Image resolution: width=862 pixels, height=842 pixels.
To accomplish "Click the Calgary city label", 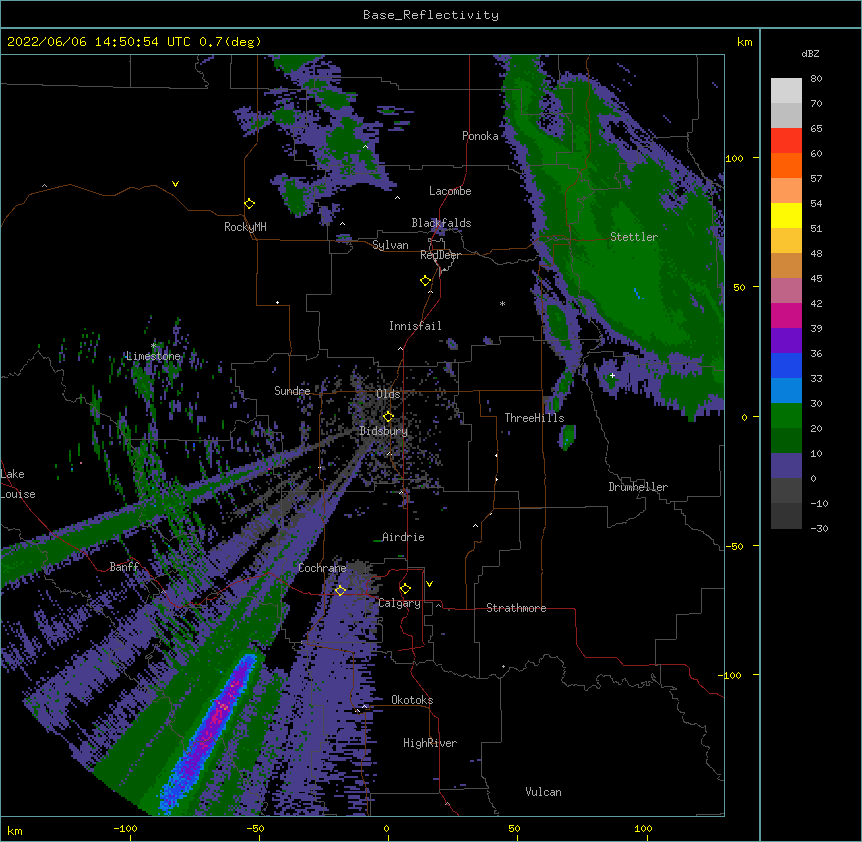I will tap(400, 603).
